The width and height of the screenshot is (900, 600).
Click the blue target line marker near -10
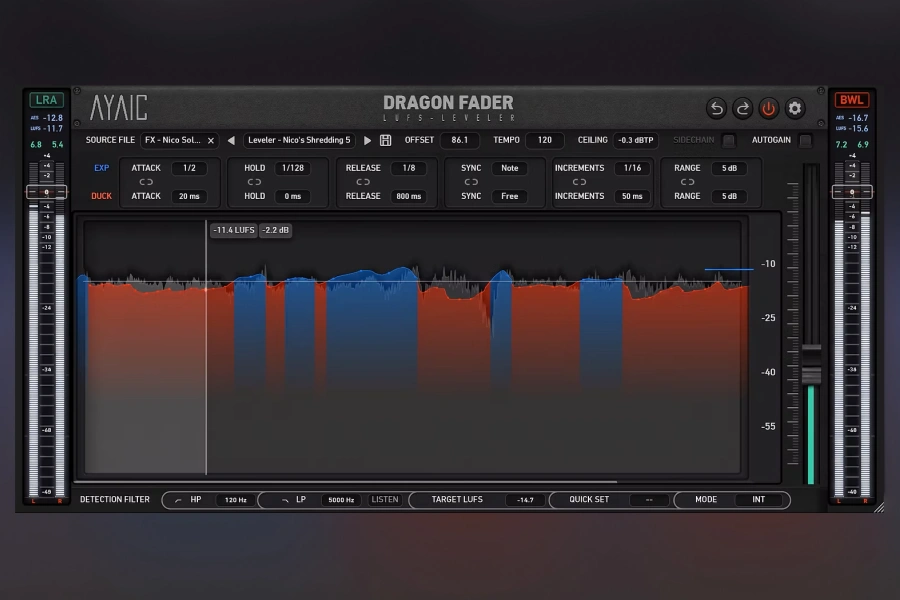729,269
